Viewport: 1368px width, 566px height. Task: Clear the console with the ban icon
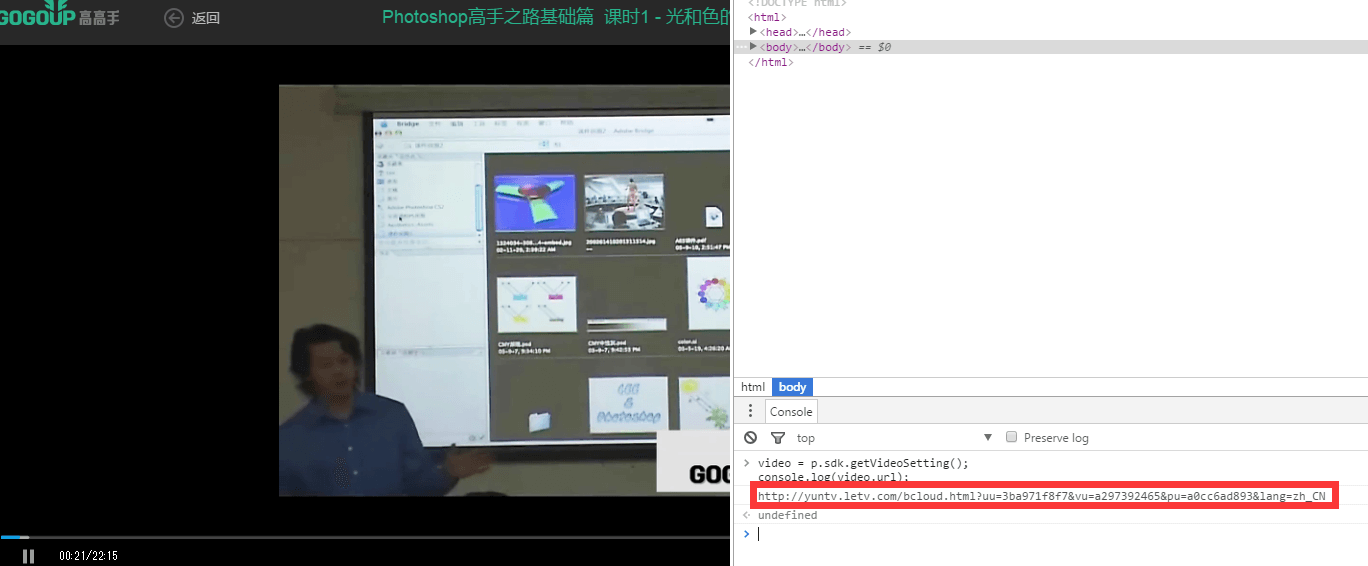tap(751, 438)
